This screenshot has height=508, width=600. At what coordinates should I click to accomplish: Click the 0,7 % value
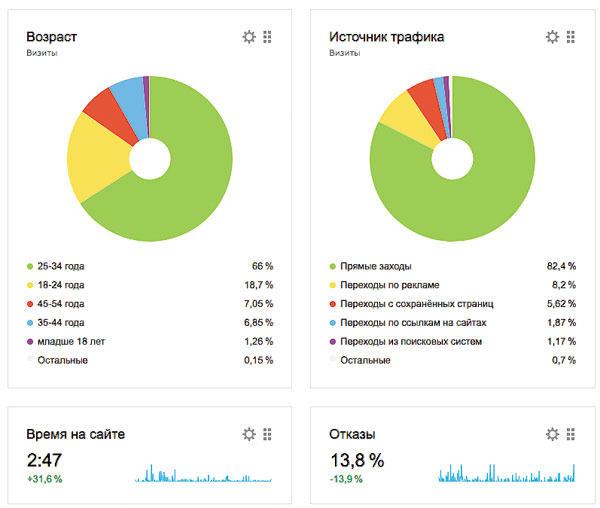coord(564,360)
